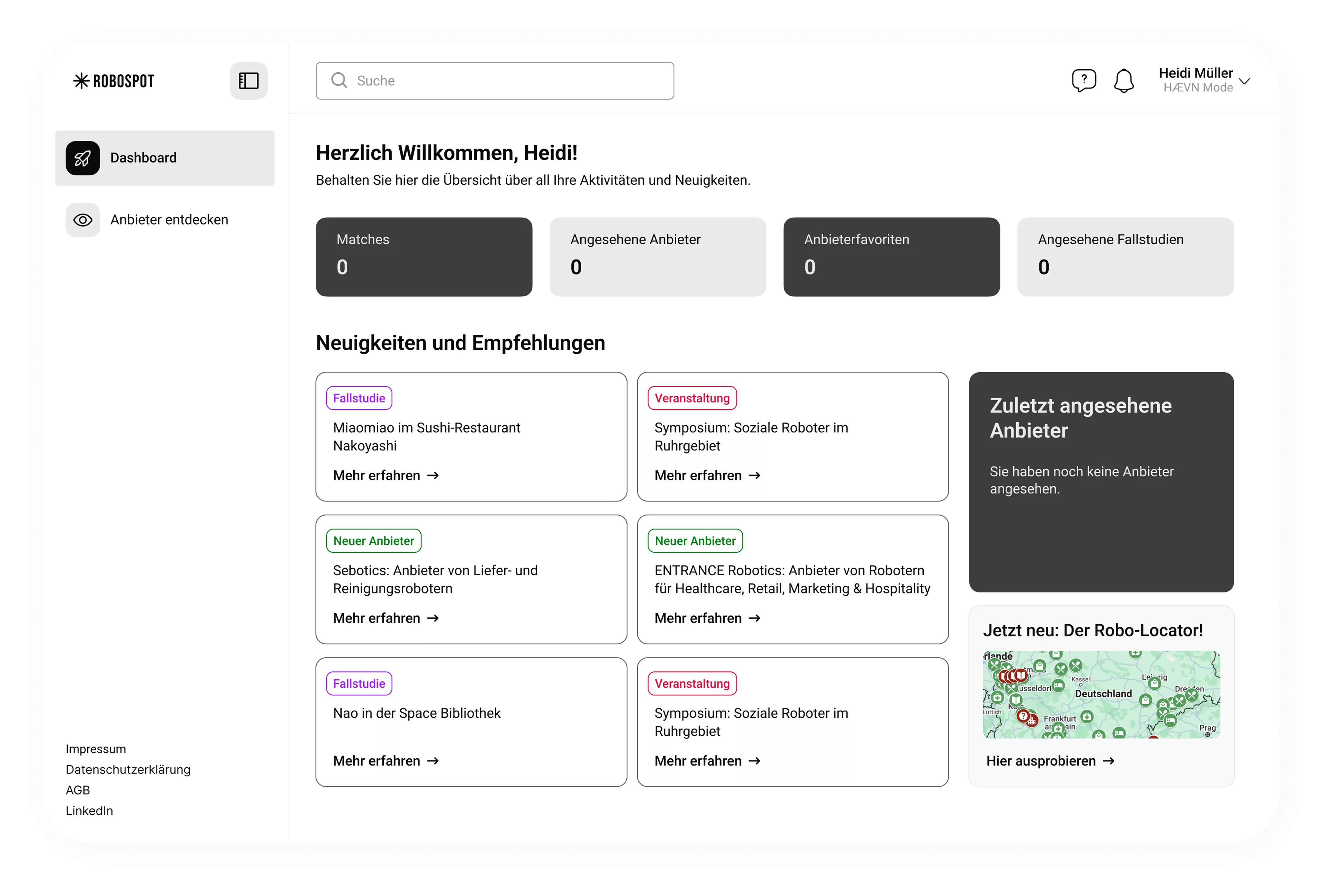Open the LinkedIn link
The width and height of the screenshot is (1332, 896).
click(x=89, y=811)
